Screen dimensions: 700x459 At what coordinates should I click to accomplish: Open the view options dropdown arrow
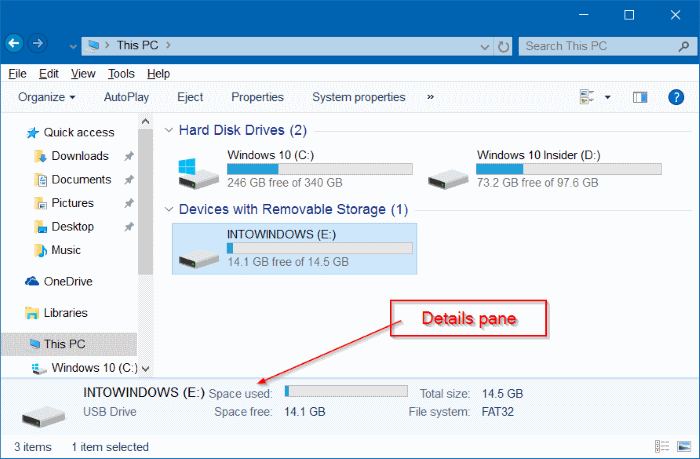click(608, 97)
